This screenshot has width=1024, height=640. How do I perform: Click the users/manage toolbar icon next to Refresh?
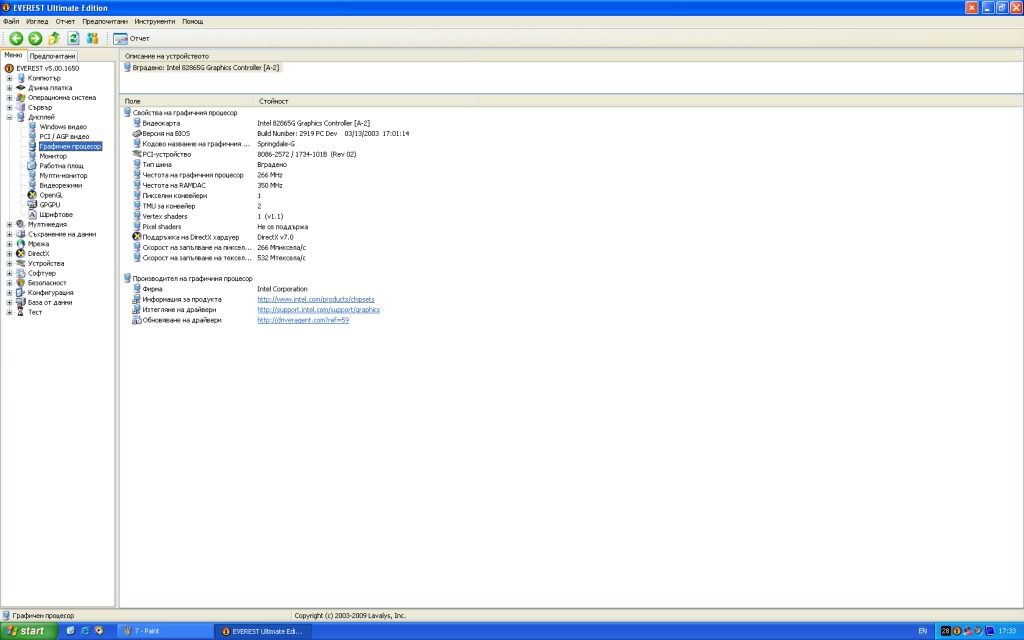92,39
